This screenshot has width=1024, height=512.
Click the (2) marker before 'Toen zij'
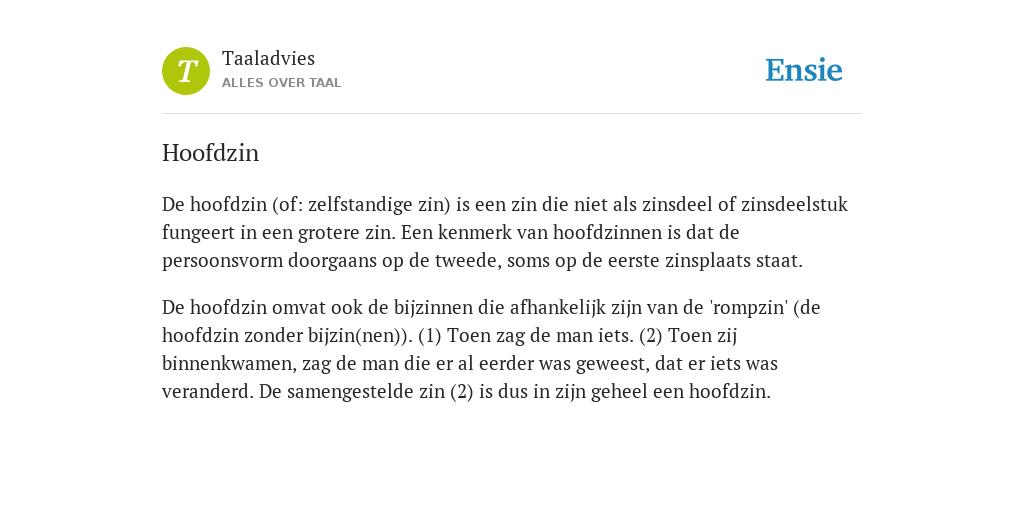(x=650, y=336)
